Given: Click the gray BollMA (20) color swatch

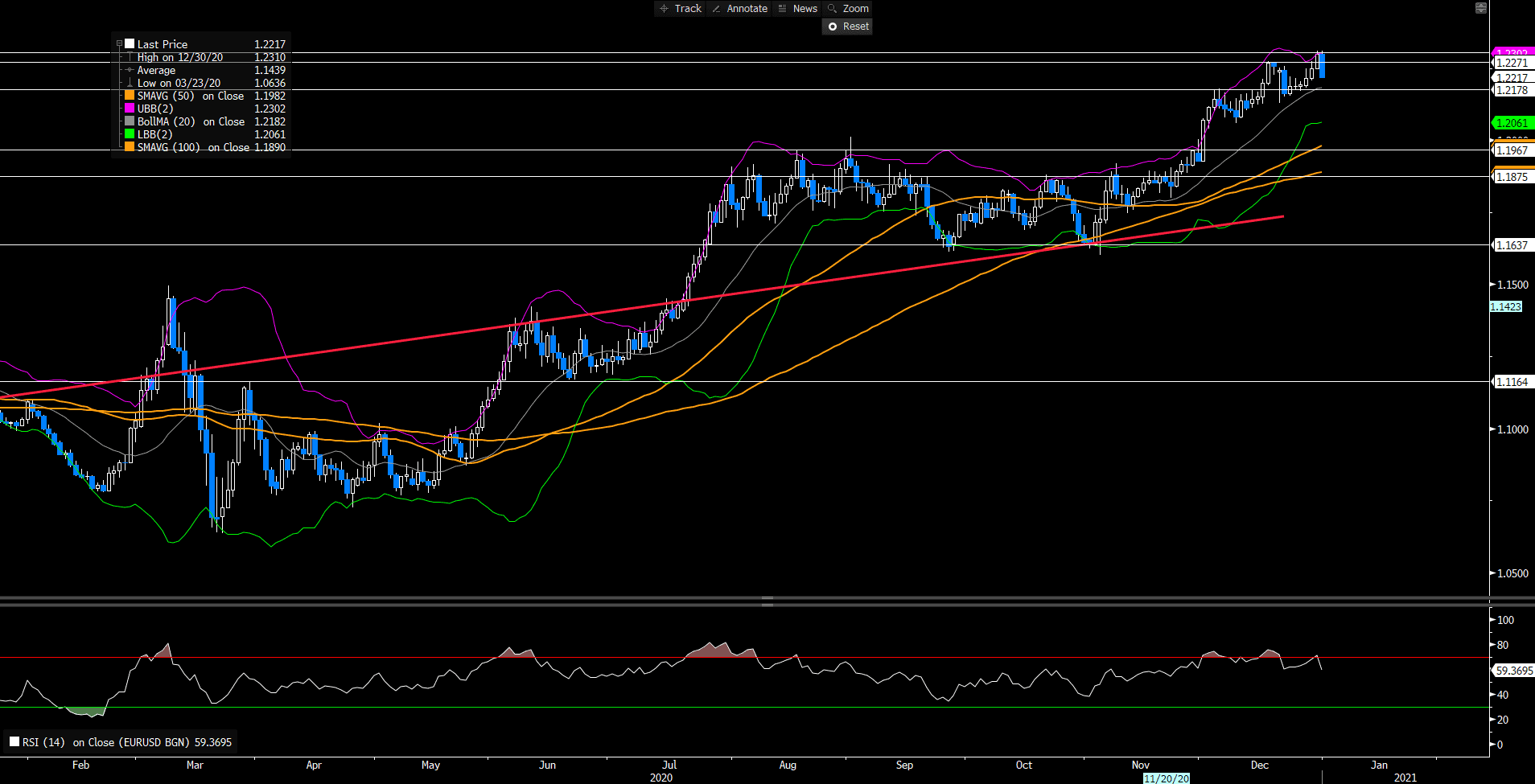Looking at the screenshot, I should 130,121.
